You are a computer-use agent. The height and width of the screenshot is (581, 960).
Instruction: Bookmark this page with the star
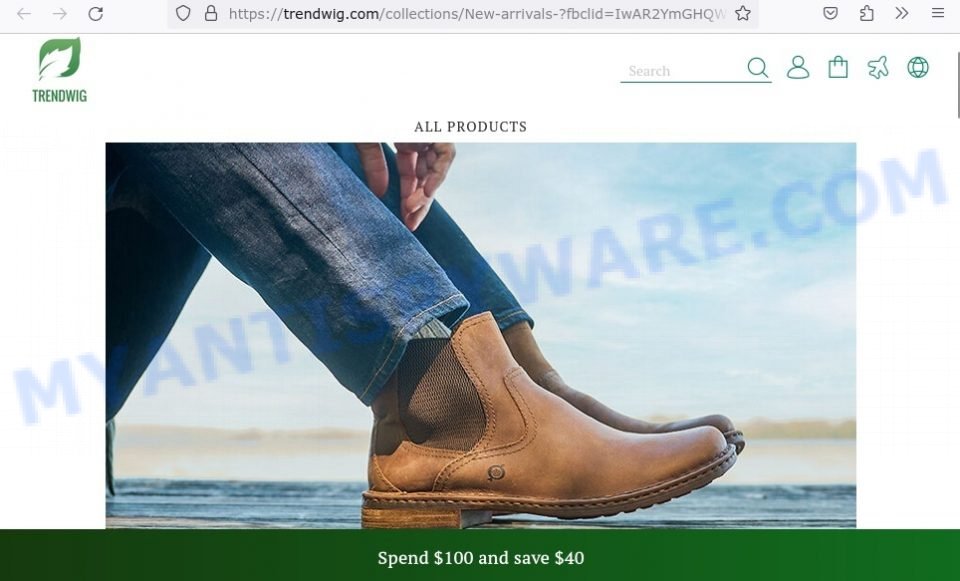point(743,13)
